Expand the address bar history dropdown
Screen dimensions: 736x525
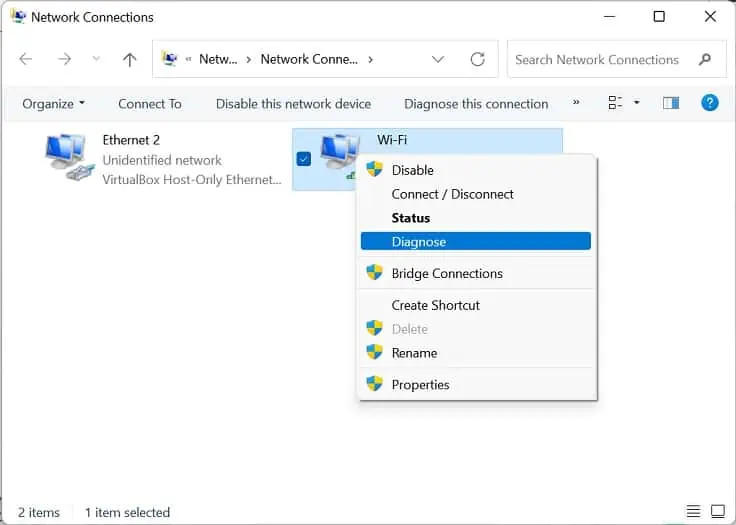tap(437, 59)
